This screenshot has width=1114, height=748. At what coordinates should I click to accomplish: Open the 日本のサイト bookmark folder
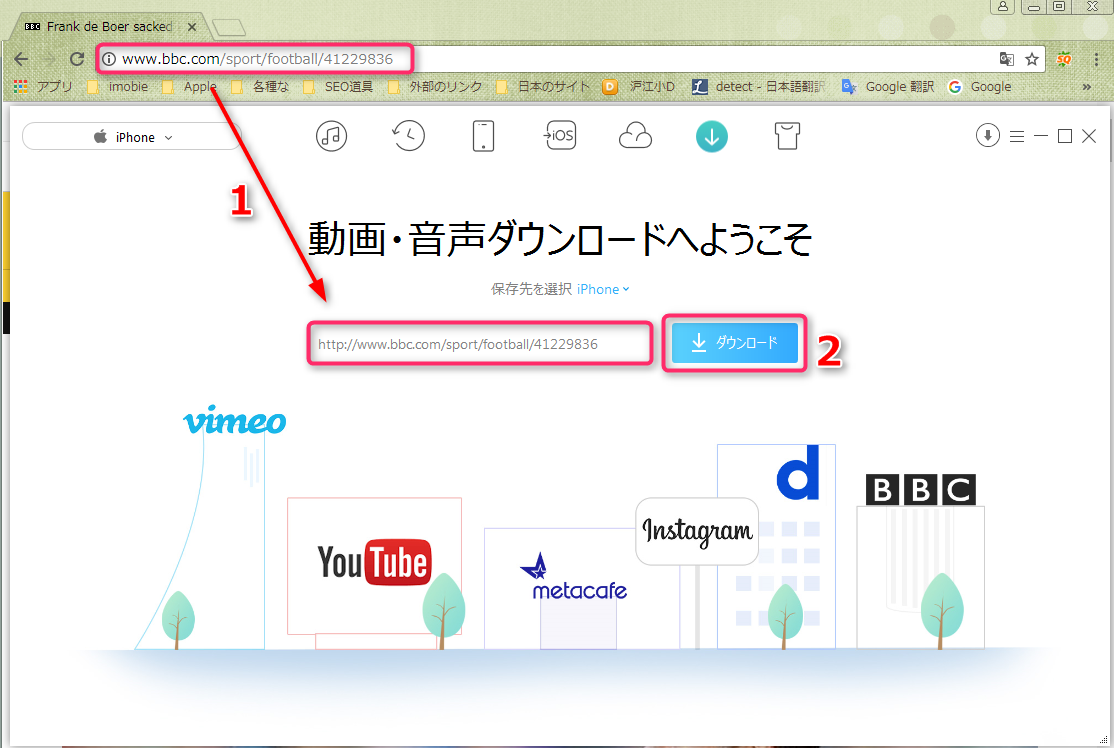[543, 87]
